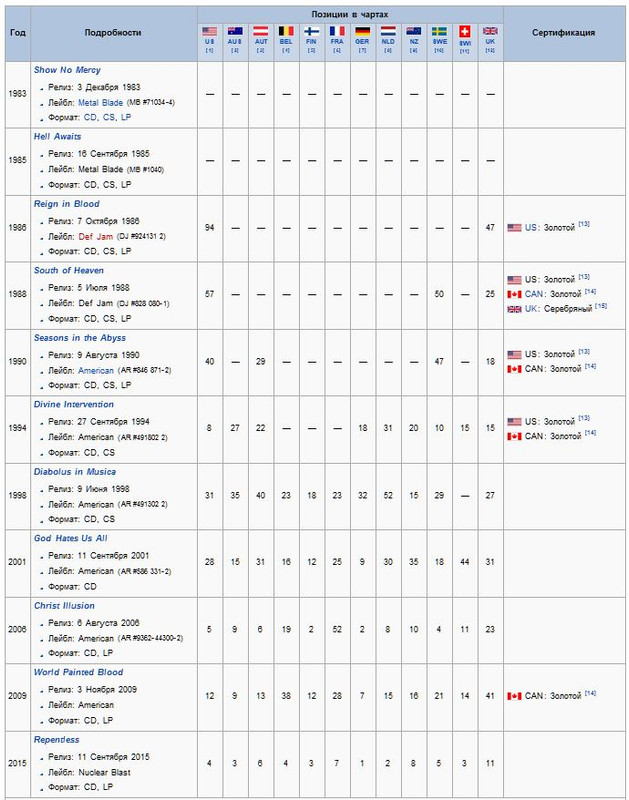Image resolution: width=629 pixels, height=800 pixels.
Task: Click the US flag icon in chart header
Action: 209,31
